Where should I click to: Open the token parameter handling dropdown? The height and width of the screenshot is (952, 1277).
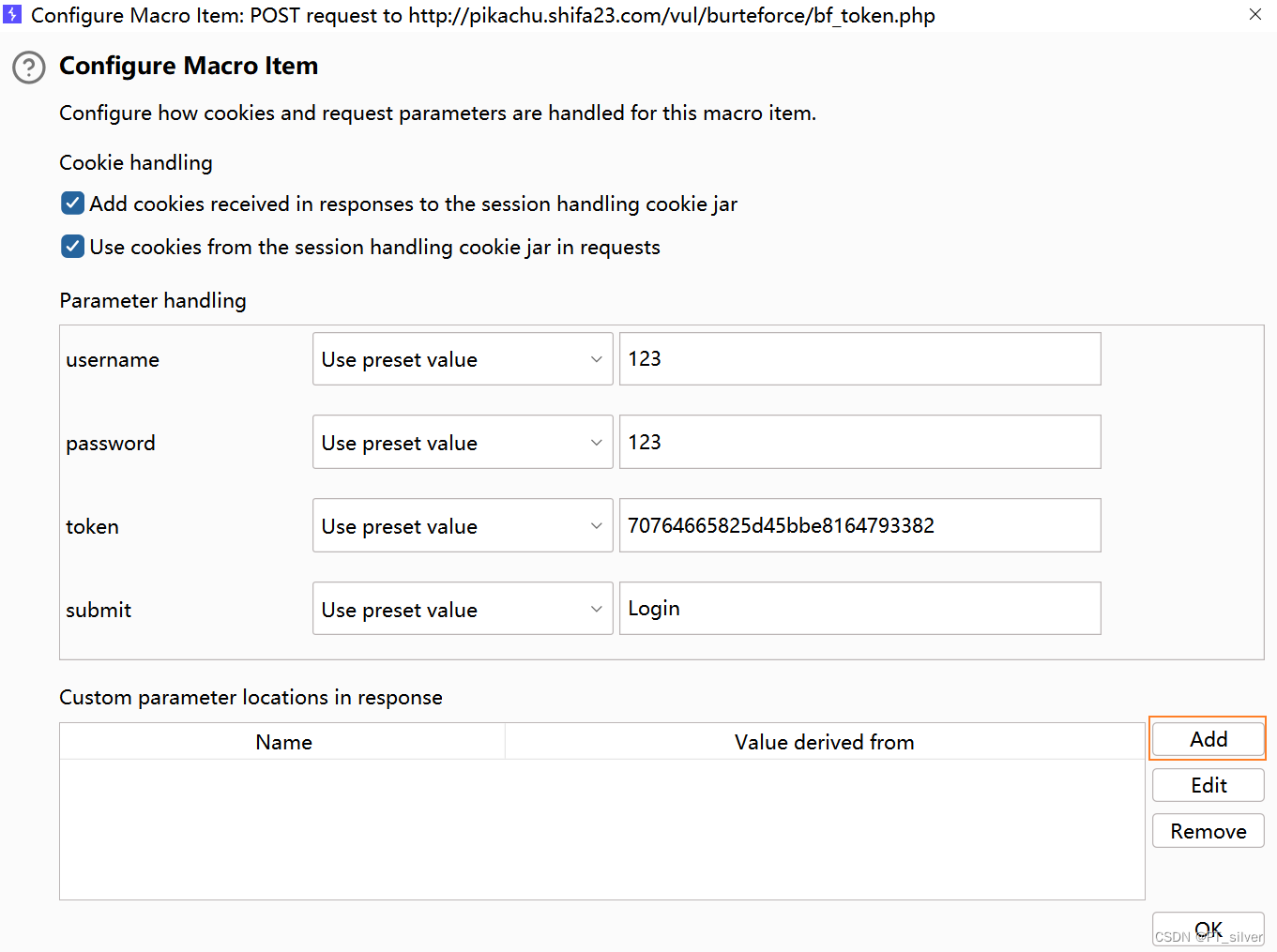(463, 526)
